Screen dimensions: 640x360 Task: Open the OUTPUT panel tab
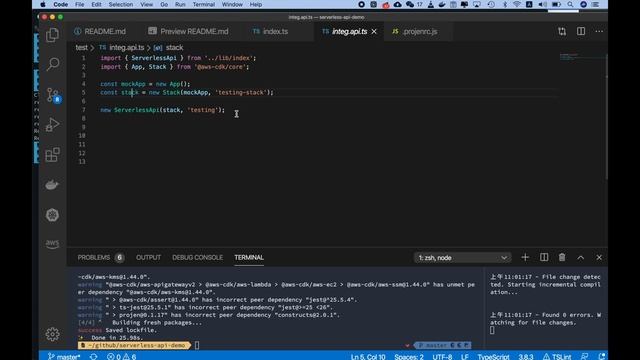click(148, 258)
